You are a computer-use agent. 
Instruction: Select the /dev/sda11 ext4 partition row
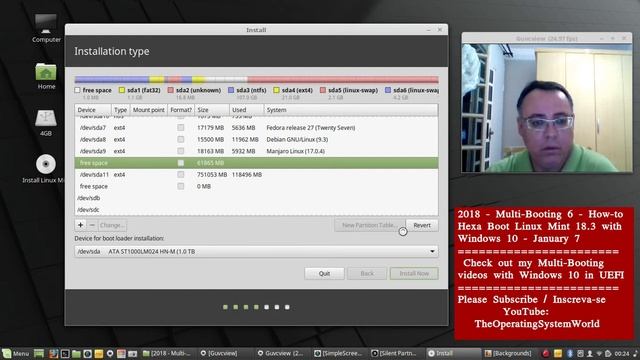pos(256,174)
